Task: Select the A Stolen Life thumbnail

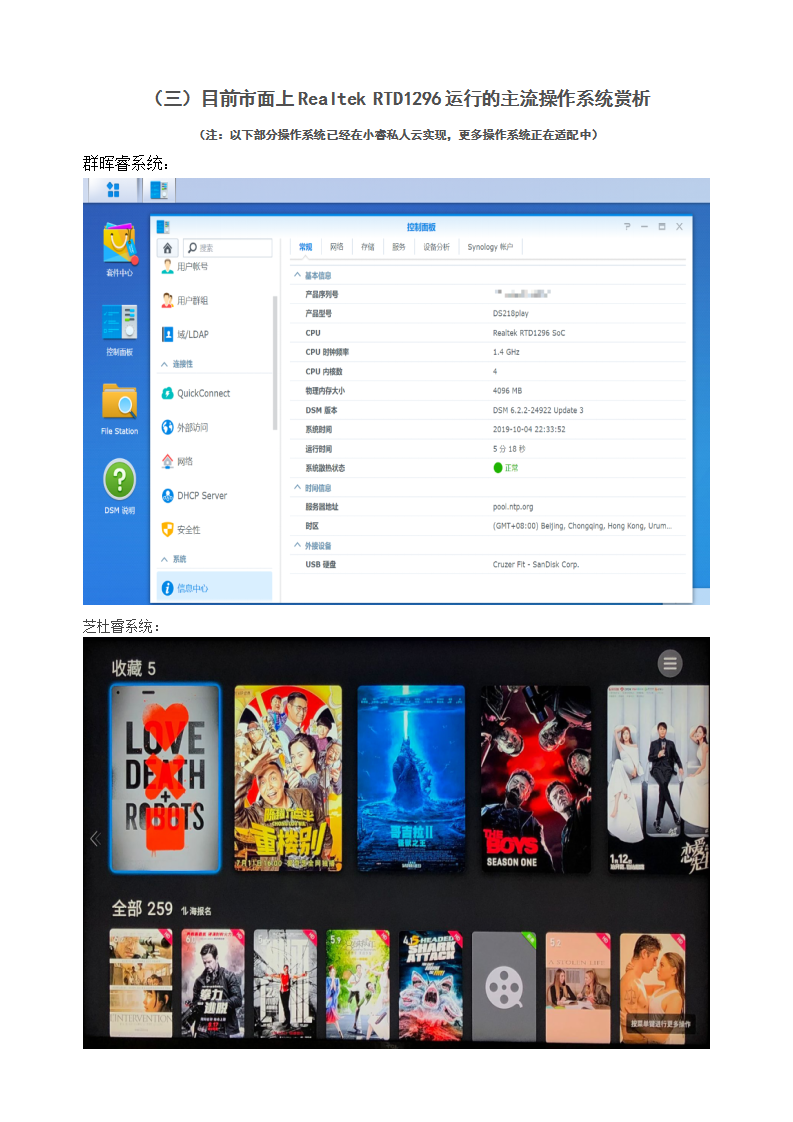Action: (x=578, y=986)
